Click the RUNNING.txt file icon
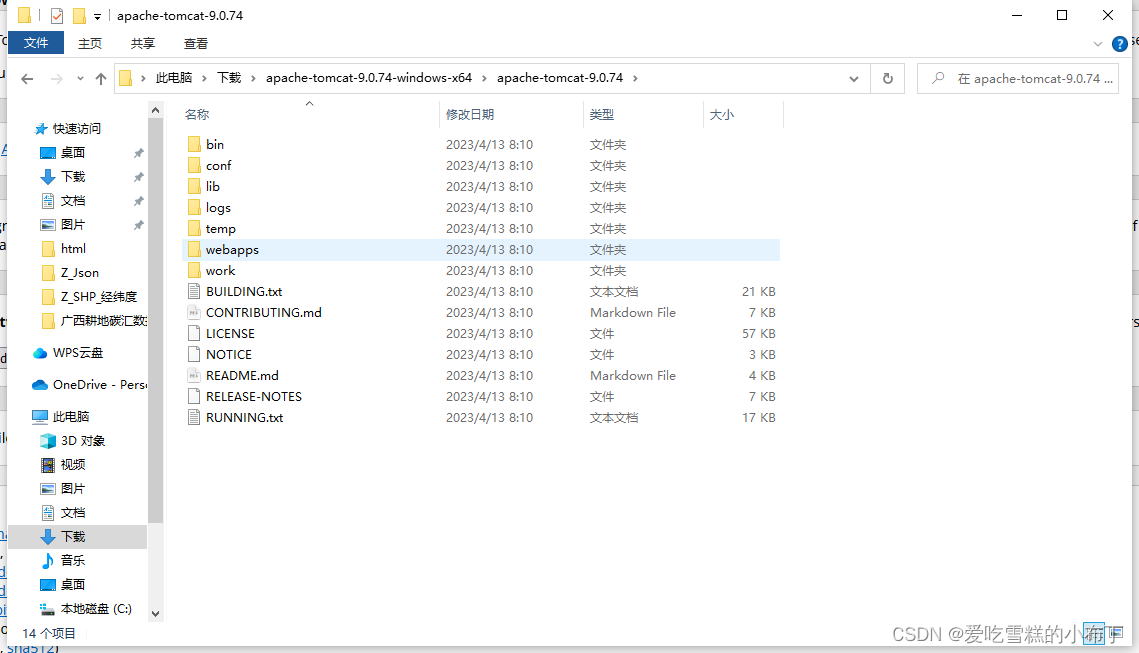 [x=194, y=418]
